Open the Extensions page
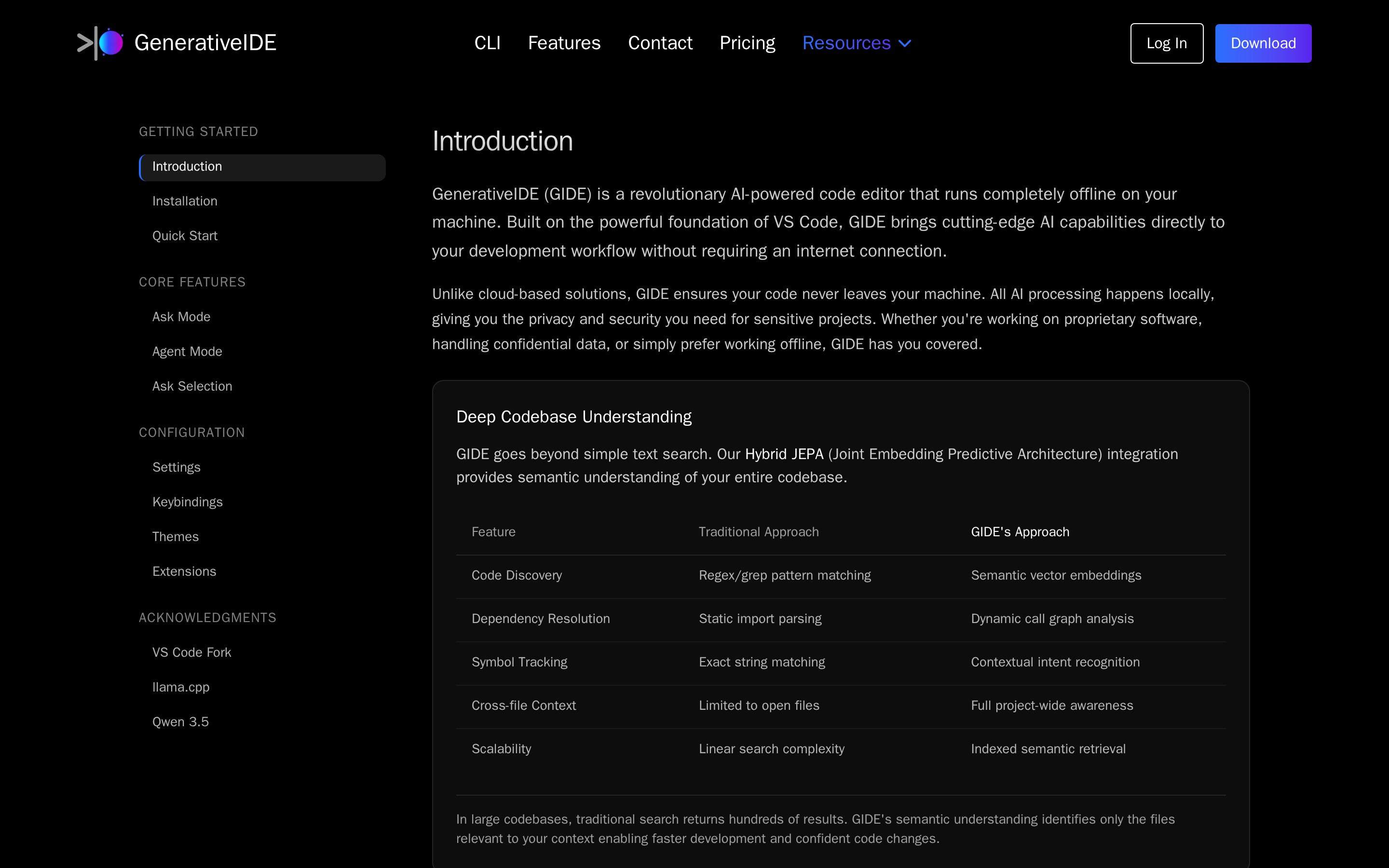Screen dimensions: 1389x868 [x=184, y=571]
